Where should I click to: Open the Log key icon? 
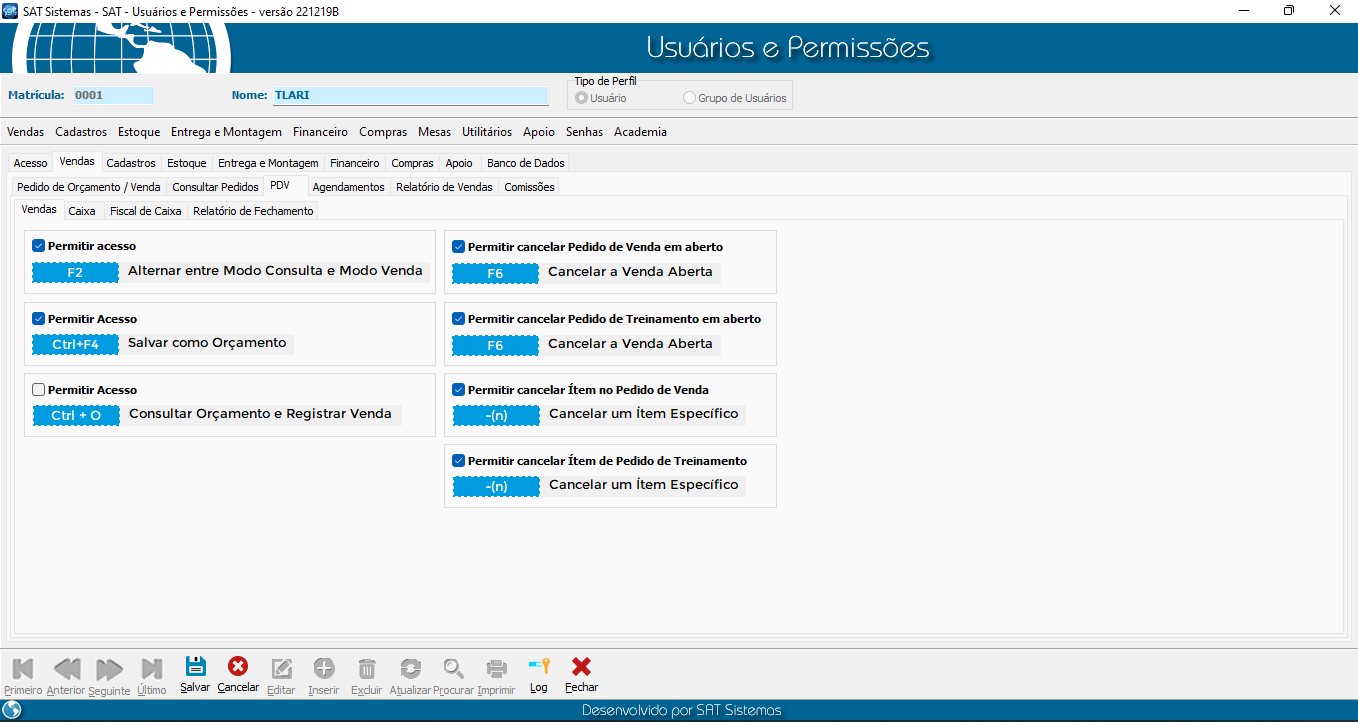click(539, 668)
